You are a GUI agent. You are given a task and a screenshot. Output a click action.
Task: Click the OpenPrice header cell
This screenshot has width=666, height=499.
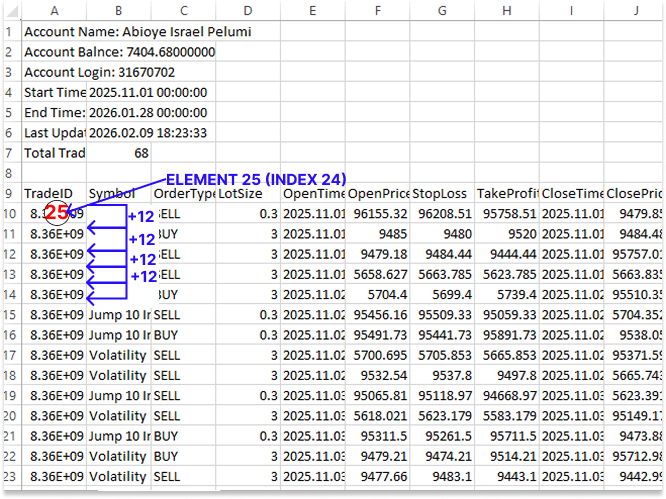click(378, 194)
